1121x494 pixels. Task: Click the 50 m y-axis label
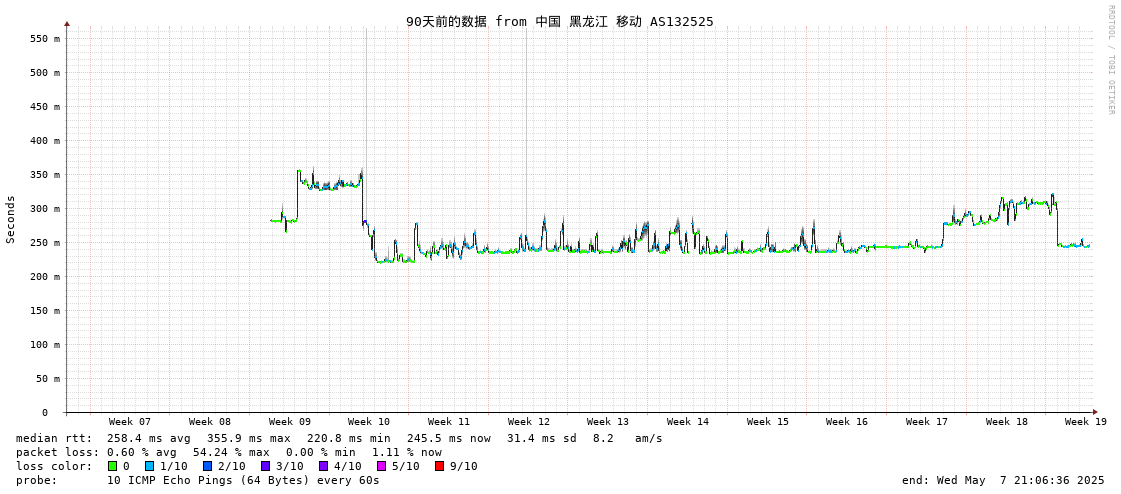tap(47, 379)
